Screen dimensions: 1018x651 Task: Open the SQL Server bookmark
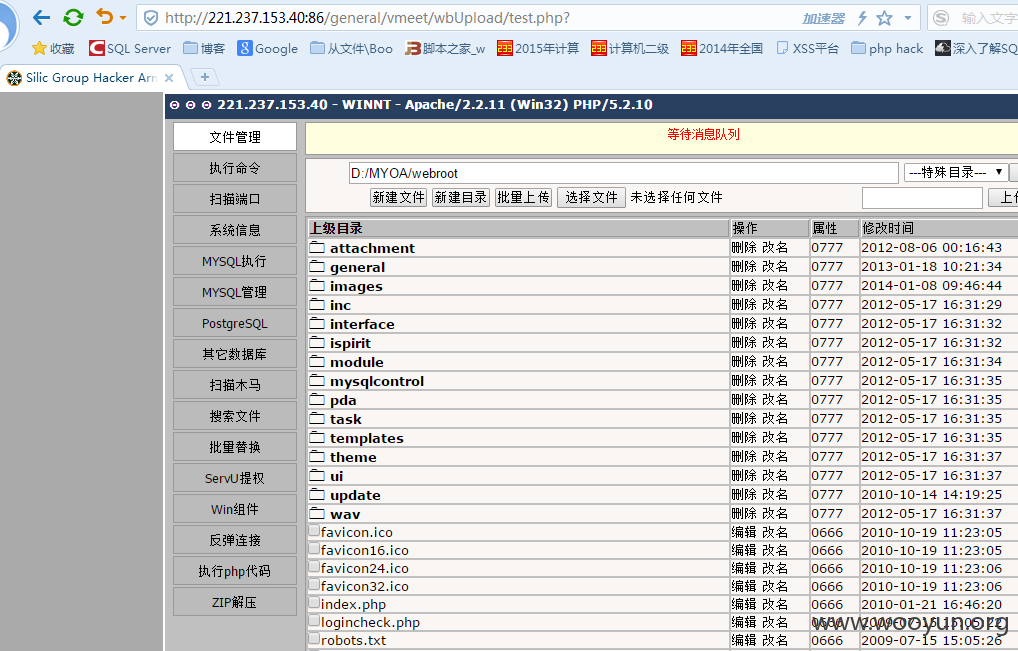coord(130,48)
